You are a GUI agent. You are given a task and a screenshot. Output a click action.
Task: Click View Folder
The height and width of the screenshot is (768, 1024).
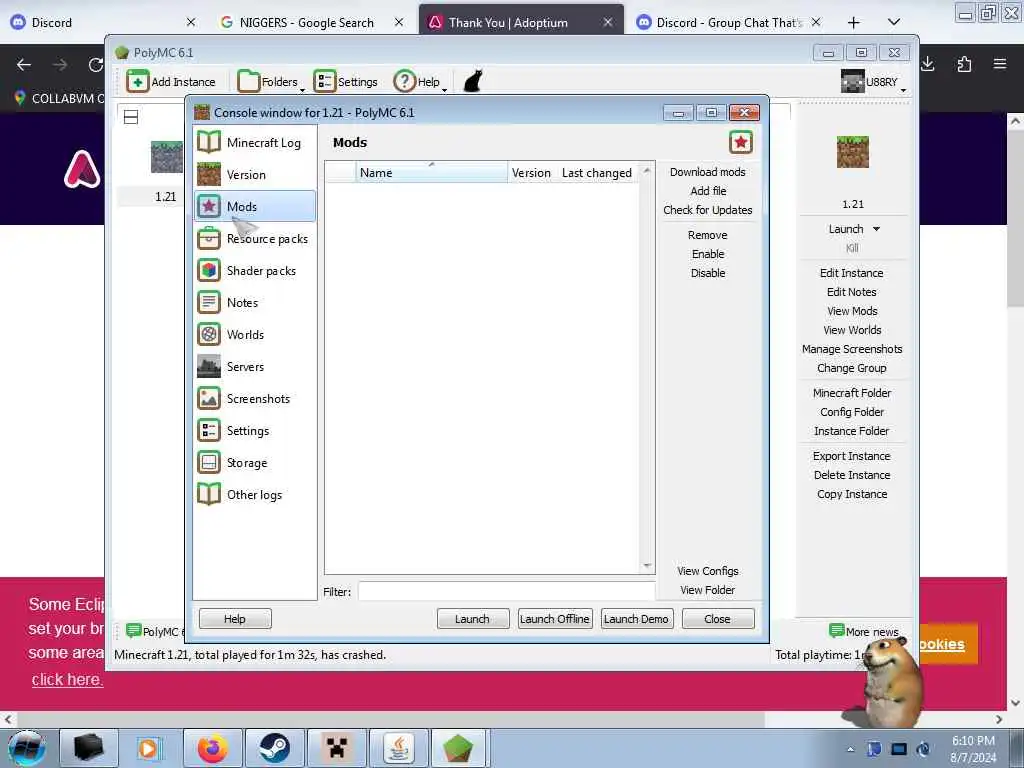707,590
